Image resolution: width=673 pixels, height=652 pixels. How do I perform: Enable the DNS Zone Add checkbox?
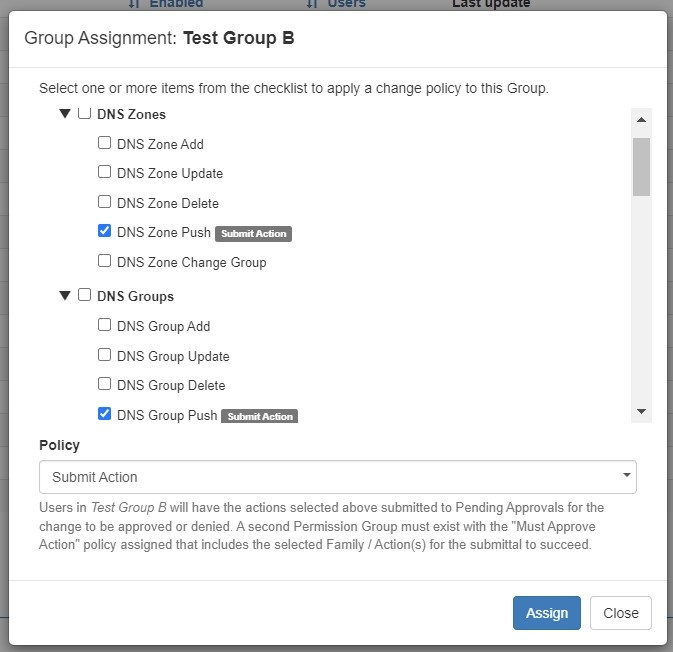coord(105,143)
